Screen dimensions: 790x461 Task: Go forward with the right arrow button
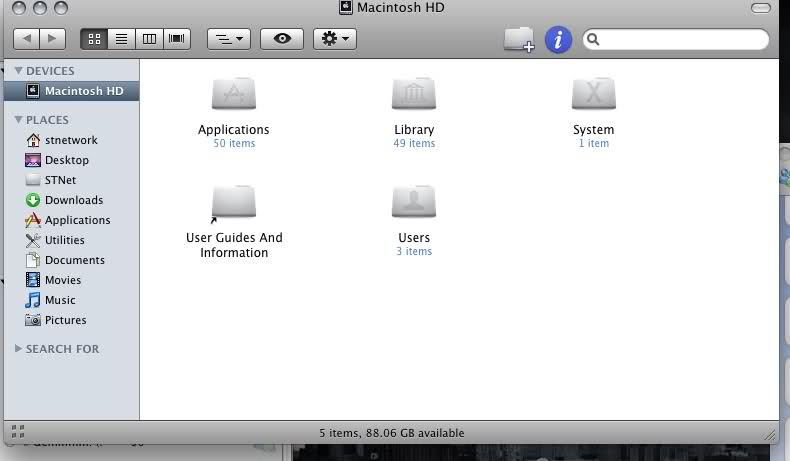[52, 39]
